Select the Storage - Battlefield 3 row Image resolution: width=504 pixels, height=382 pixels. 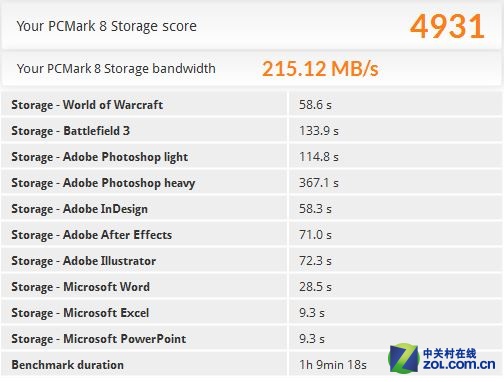(x=252, y=131)
